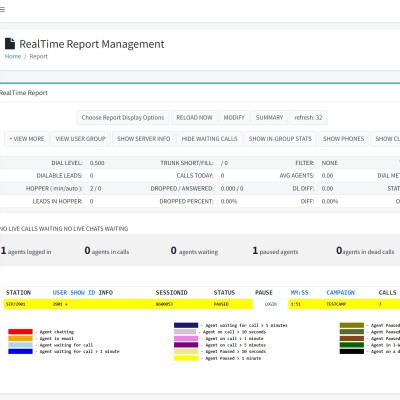The height and width of the screenshot is (400, 400).
Task: Click the CALLS column header
Action: [x=387, y=293]
